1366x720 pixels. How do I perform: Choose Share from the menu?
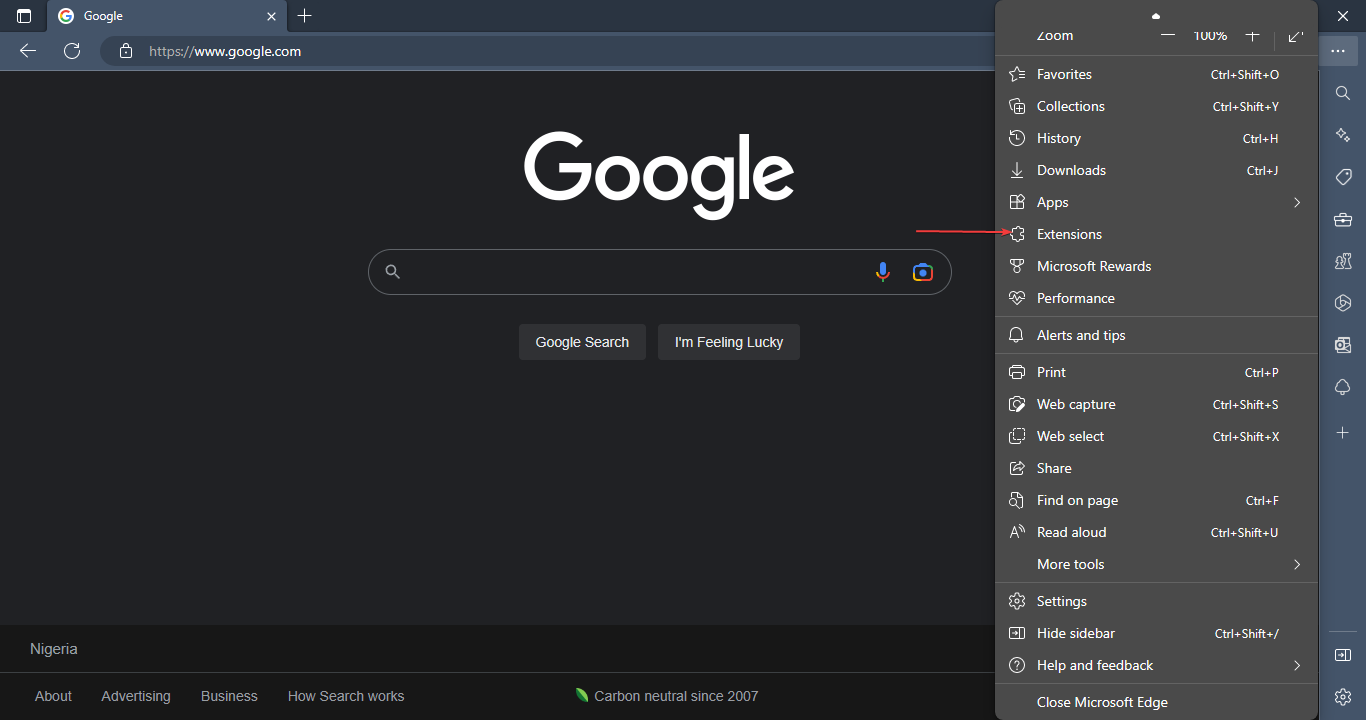point(1156,468)
